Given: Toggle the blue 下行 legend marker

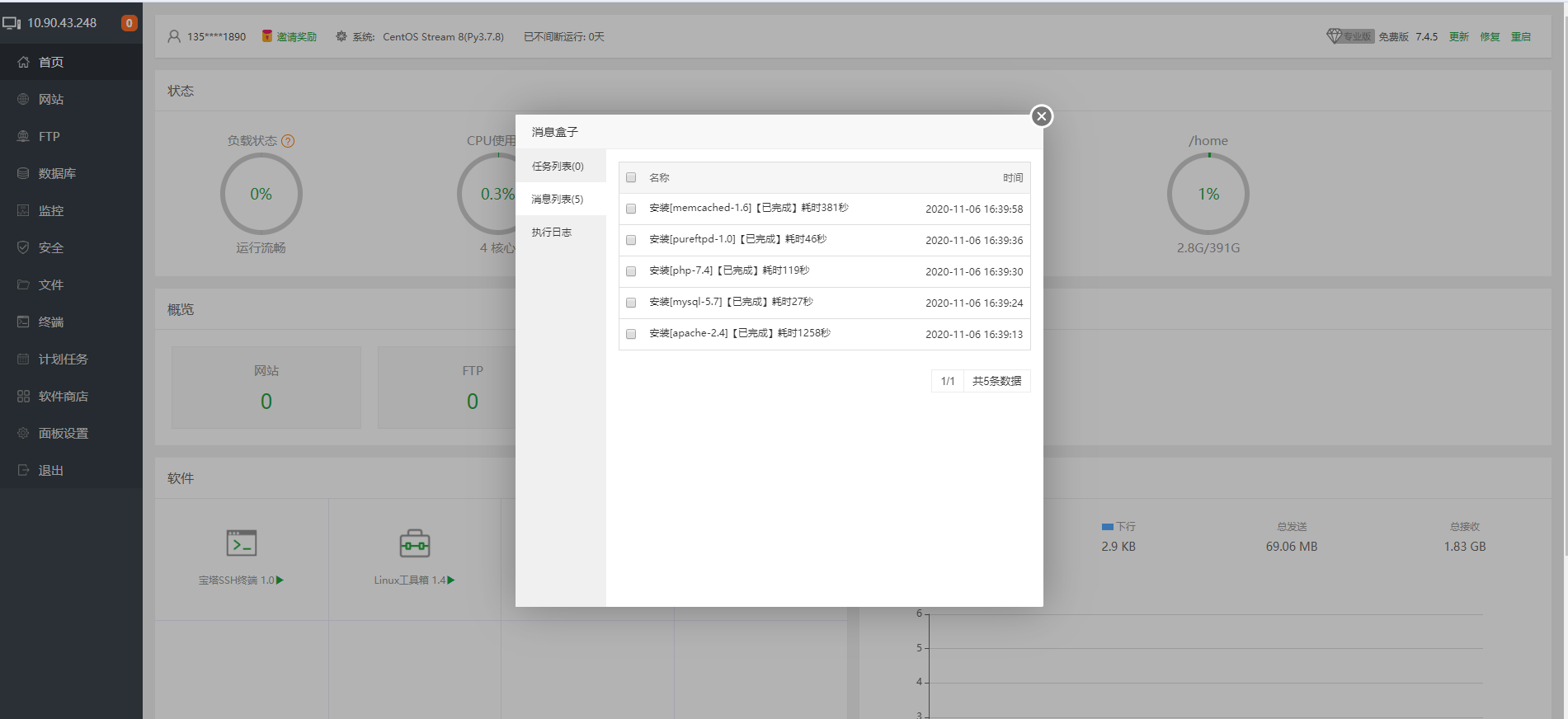Looking at the screenshot, I should tap(1108, 526).
